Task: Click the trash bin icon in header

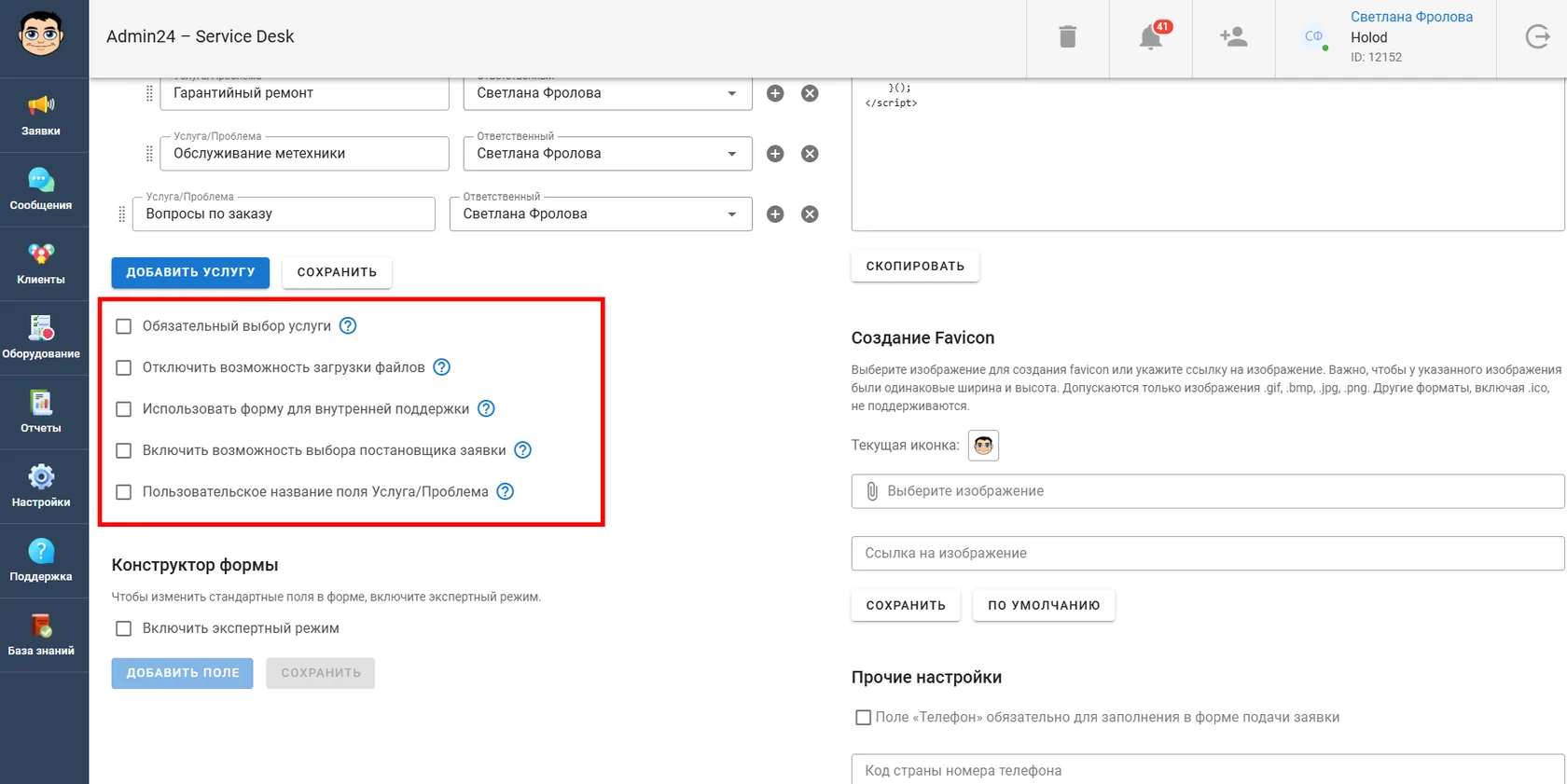Action: pyautogui.click(x=1068, y=37)
